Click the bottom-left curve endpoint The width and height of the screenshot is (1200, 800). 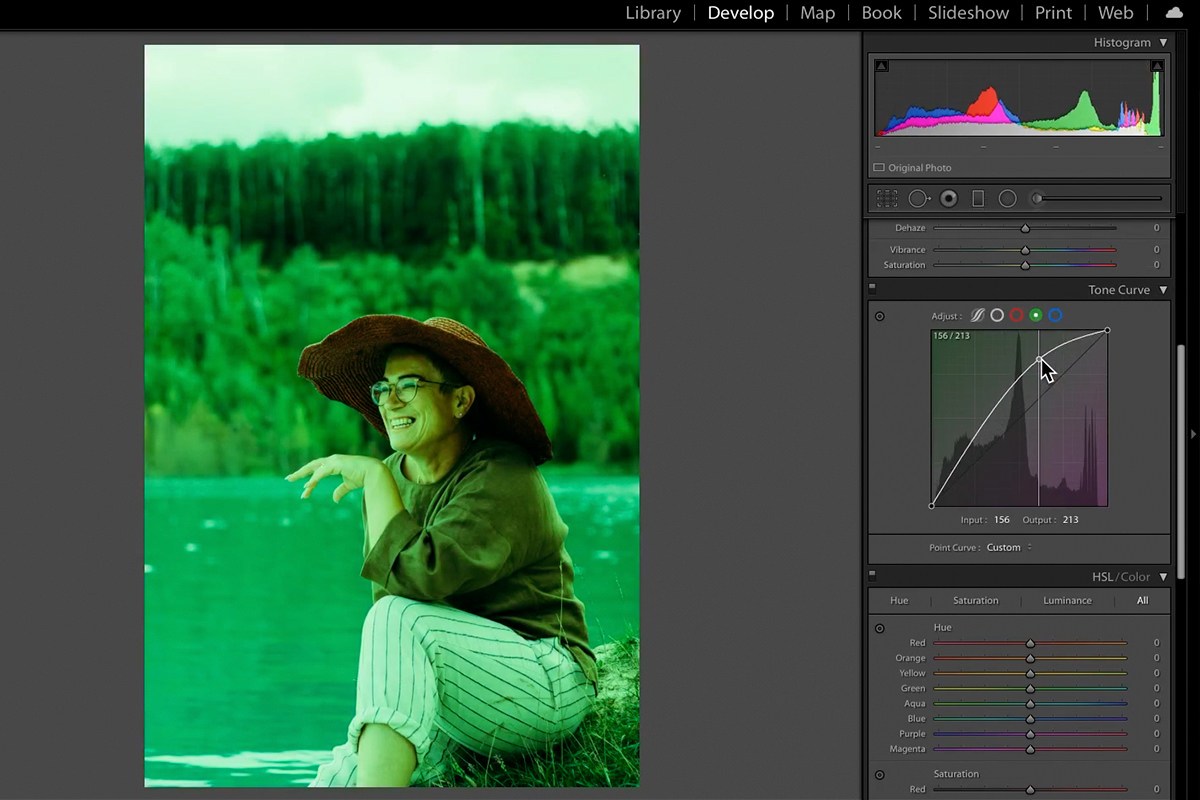point(932,506)
